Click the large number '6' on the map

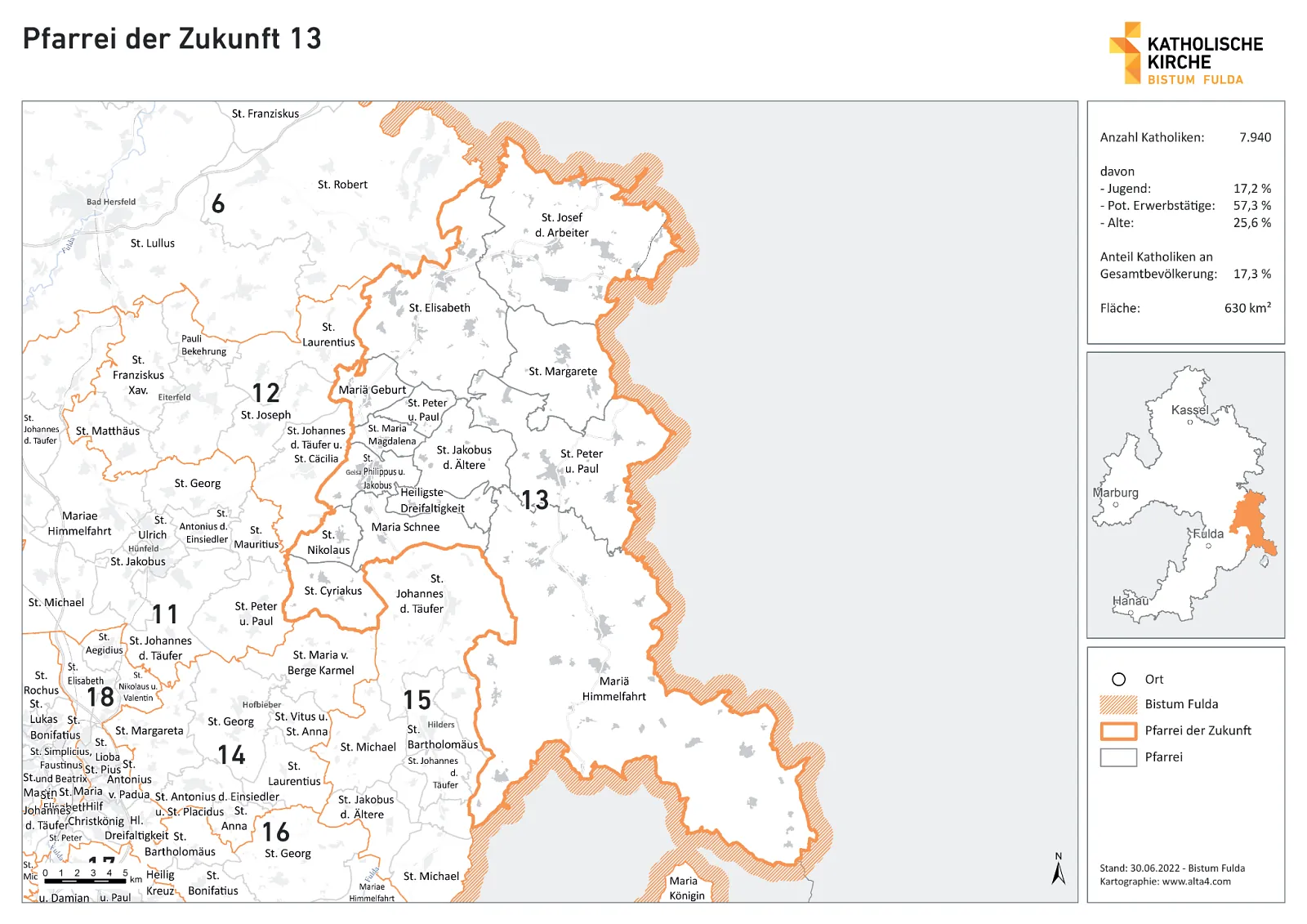tap(218, 203)
